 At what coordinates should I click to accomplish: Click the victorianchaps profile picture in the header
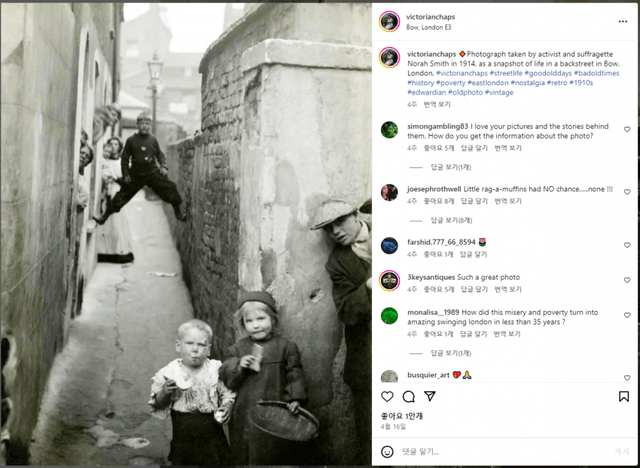(x=389, y=21)
